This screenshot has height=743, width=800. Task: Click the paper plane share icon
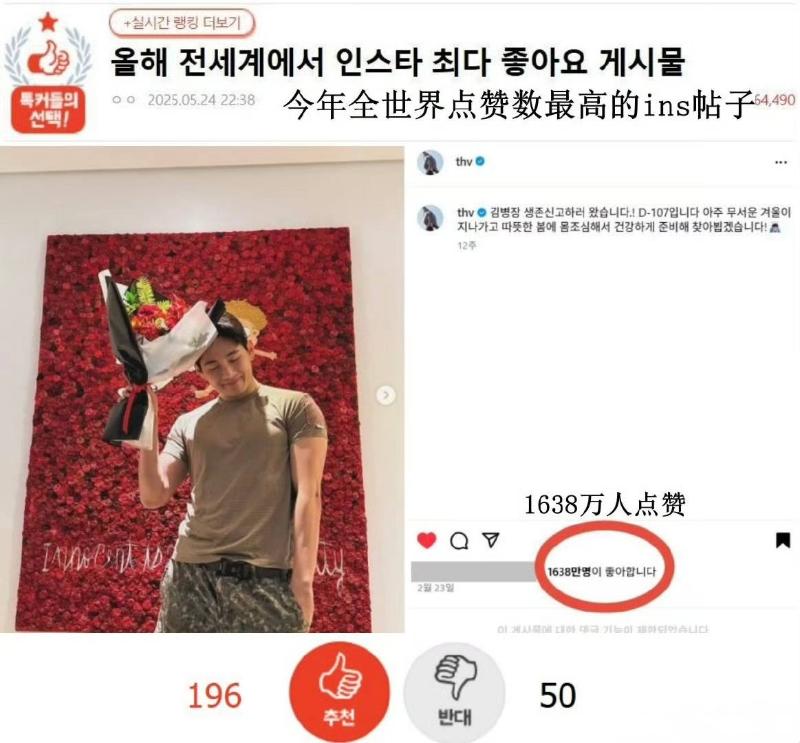(491, 540)
